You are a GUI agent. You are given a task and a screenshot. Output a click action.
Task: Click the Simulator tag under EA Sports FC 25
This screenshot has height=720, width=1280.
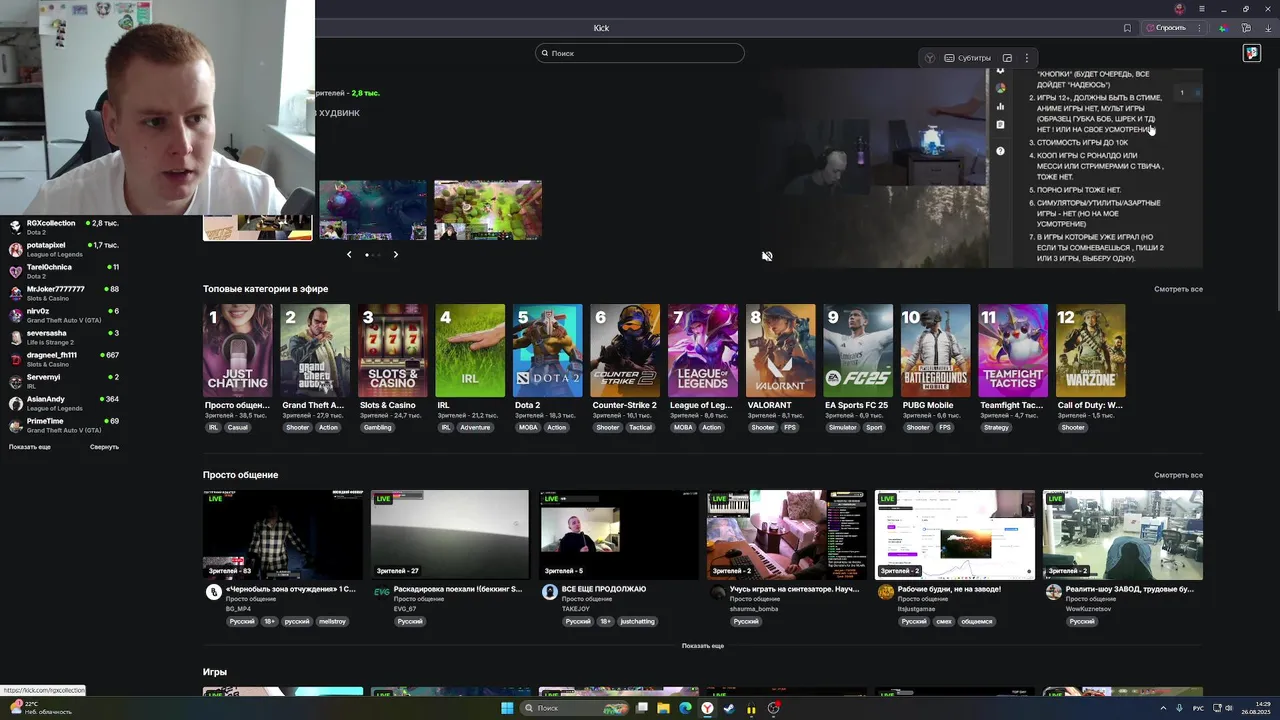[842, 427]
